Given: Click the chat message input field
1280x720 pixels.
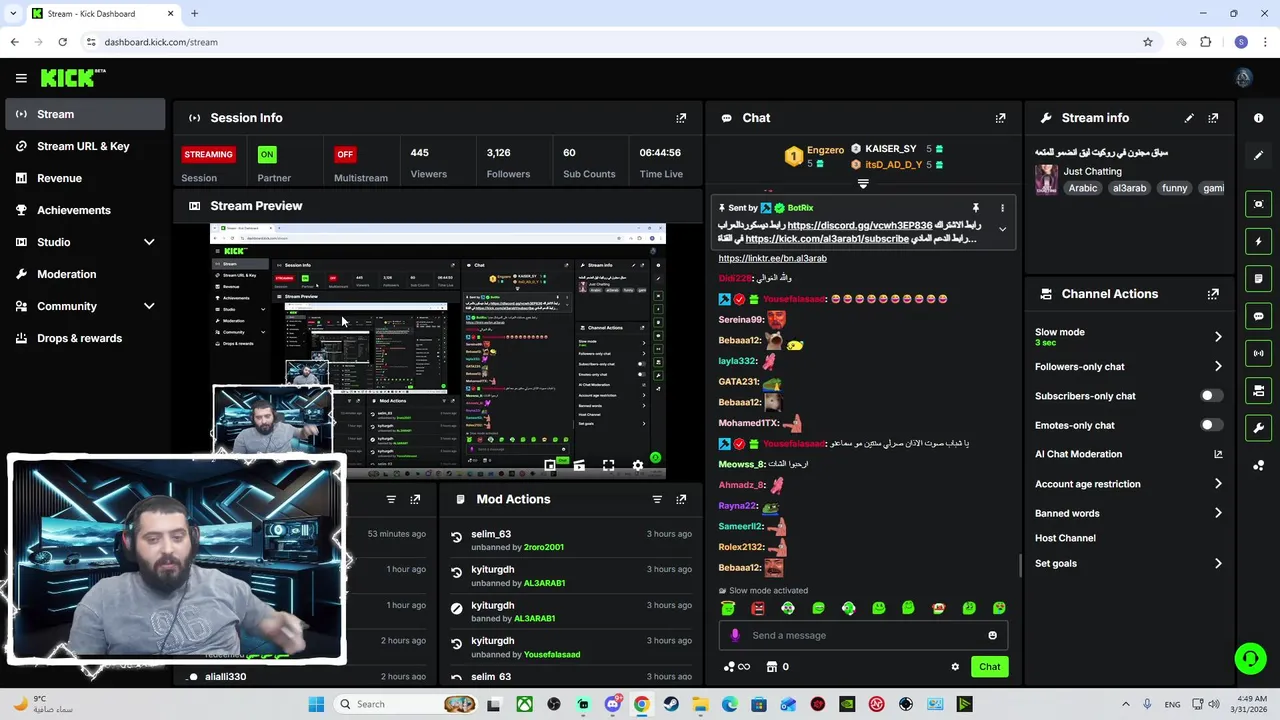Looking at the screenshot, I should pos(865,635).
